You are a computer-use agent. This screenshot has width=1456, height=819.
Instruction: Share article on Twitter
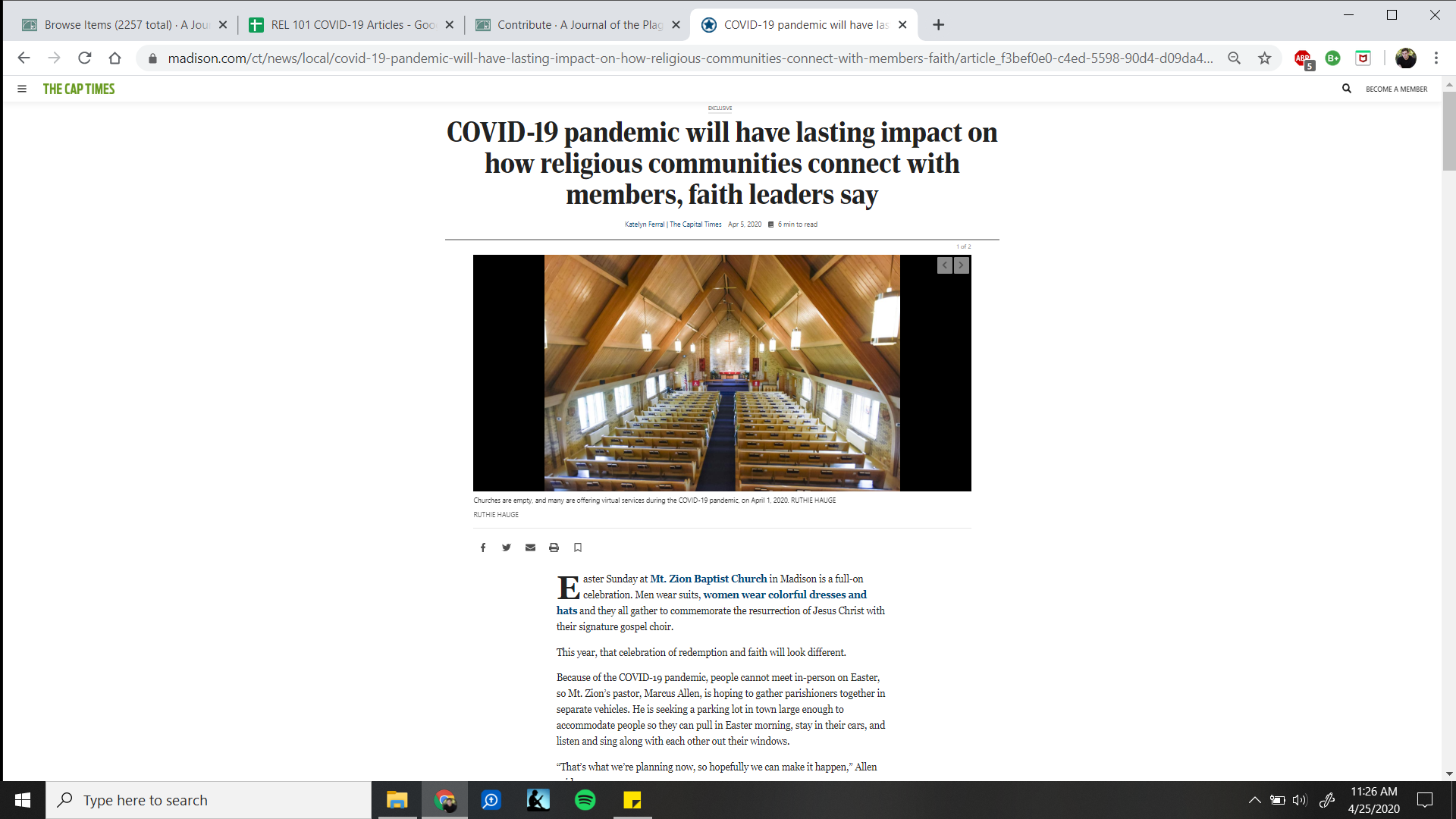(507, 548)
